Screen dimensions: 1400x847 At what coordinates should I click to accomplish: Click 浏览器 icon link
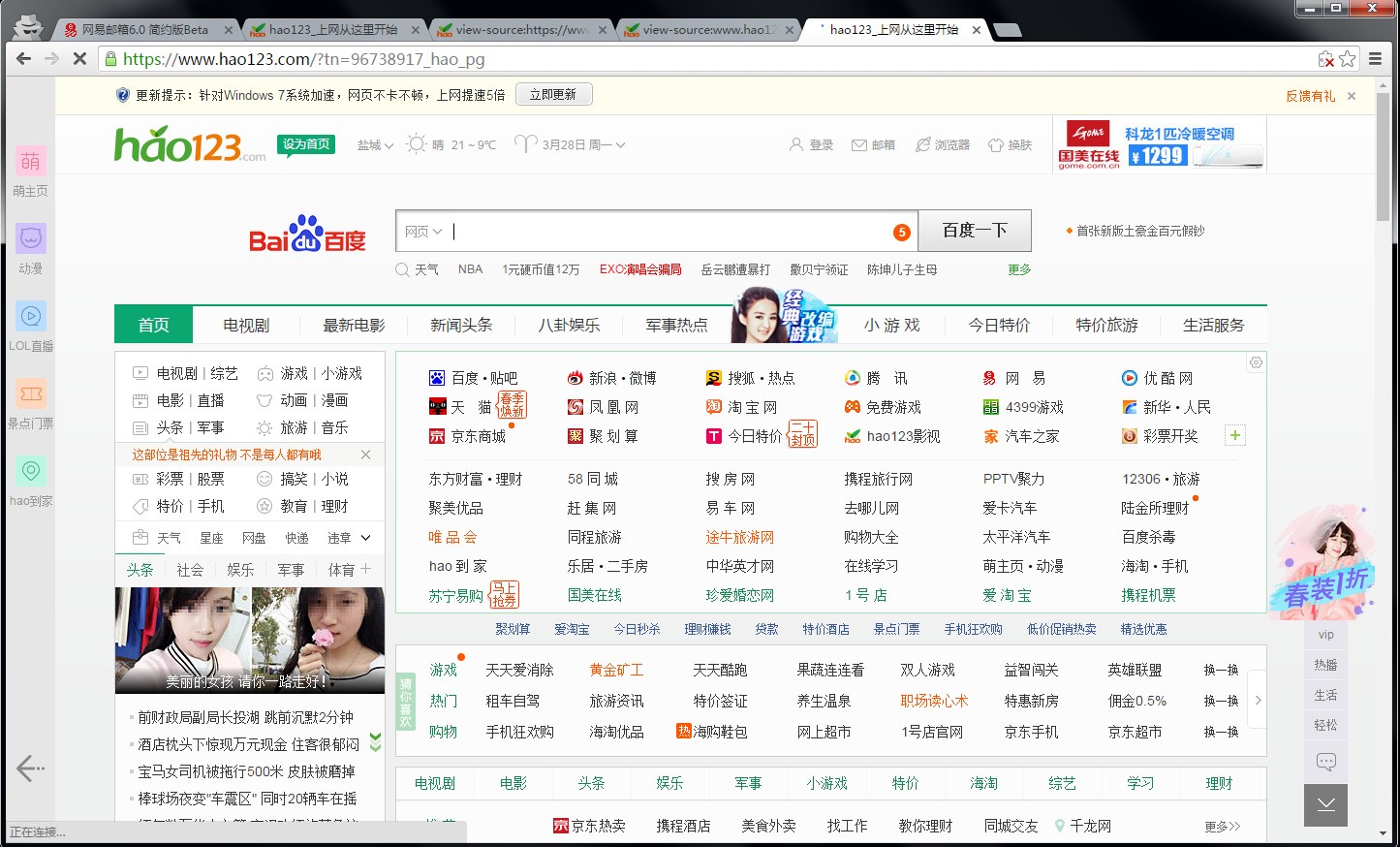coord(943,144)
